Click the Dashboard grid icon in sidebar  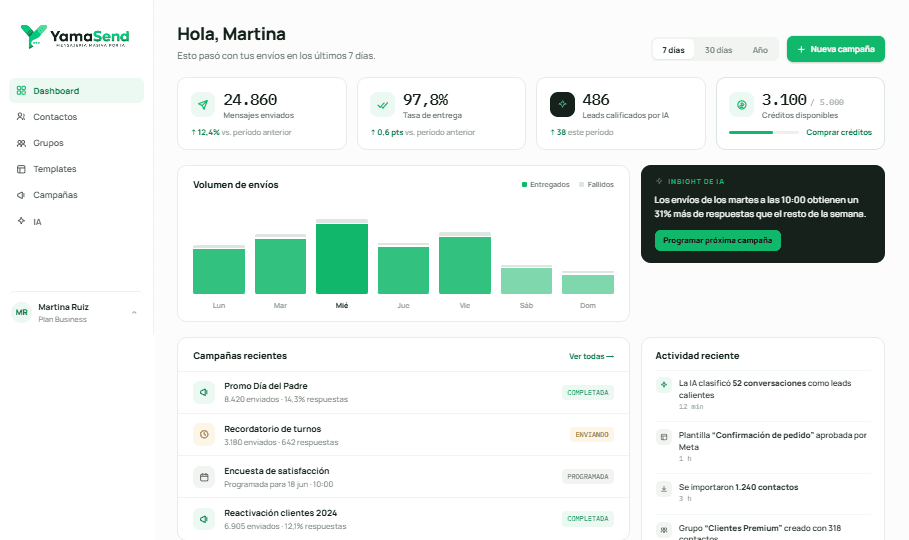[x=21, y=90]
